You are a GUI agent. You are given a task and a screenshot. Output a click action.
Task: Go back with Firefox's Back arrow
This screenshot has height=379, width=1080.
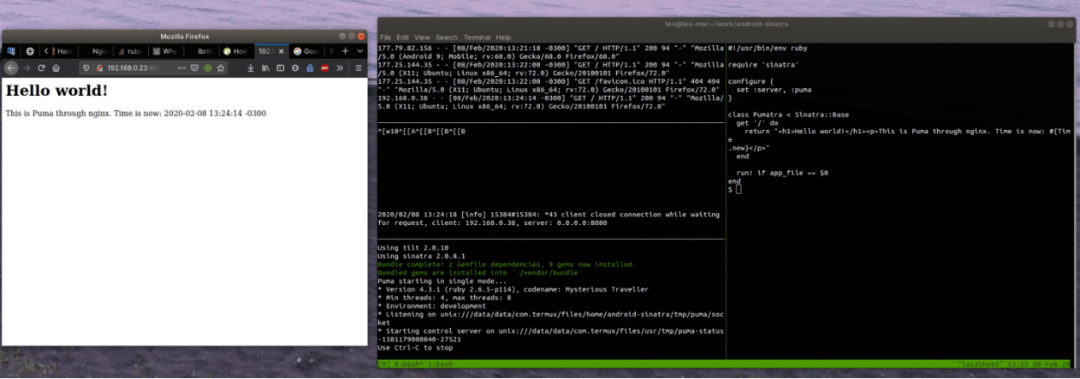pos(10,68)
